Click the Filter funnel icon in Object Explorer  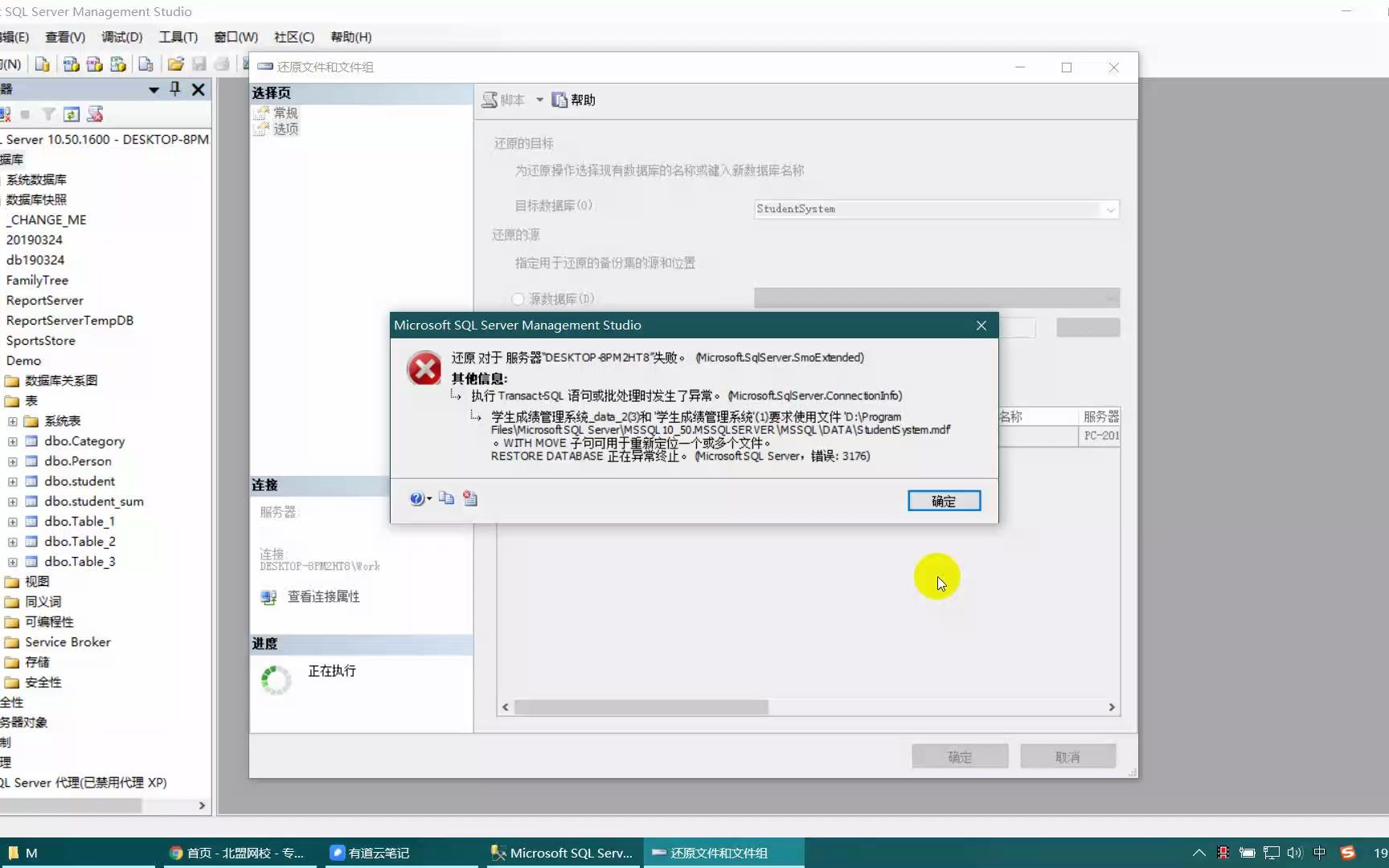click(49, 114)
